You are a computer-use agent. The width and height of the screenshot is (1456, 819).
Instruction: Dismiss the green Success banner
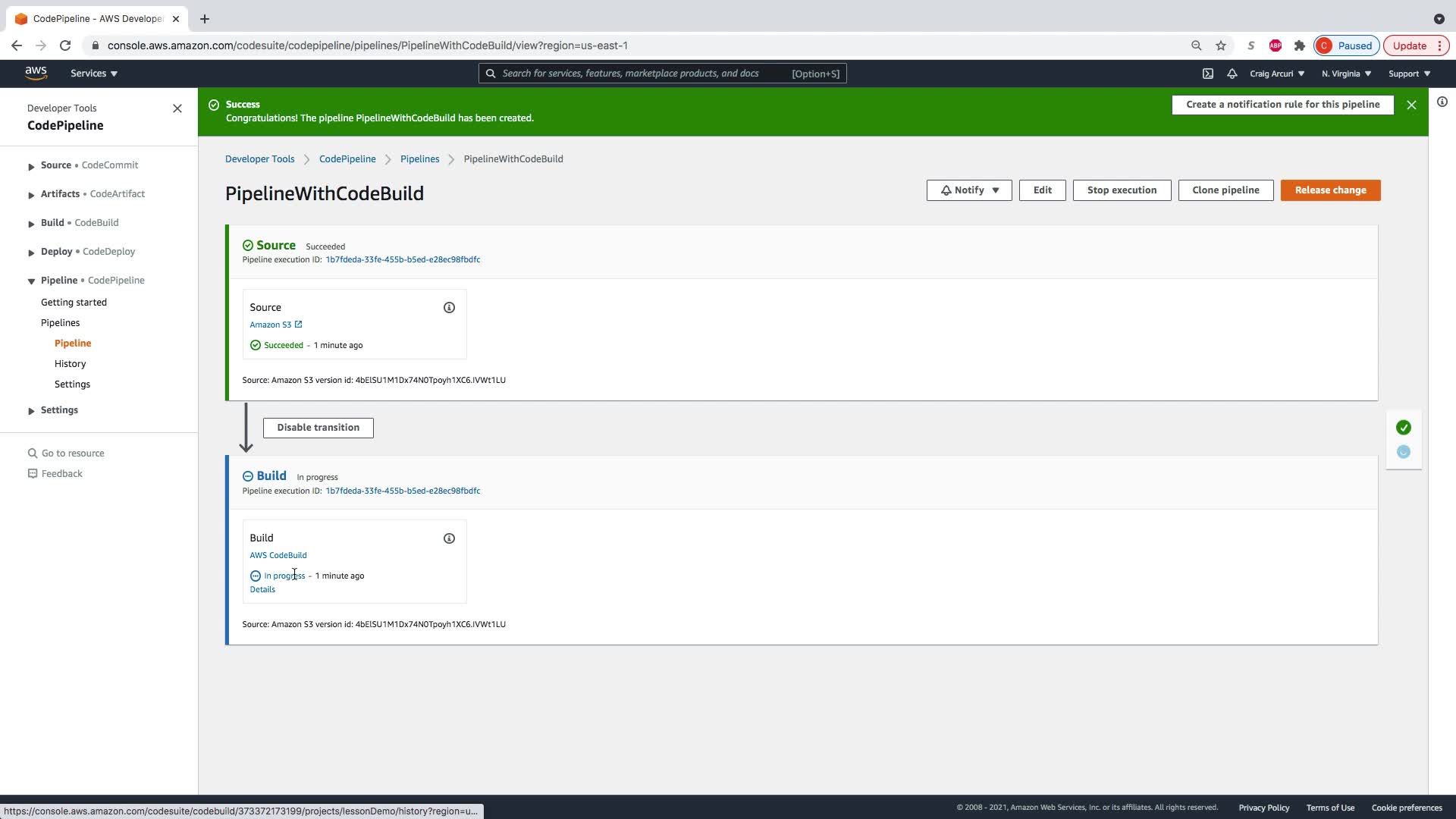(x=1411, y=105)
